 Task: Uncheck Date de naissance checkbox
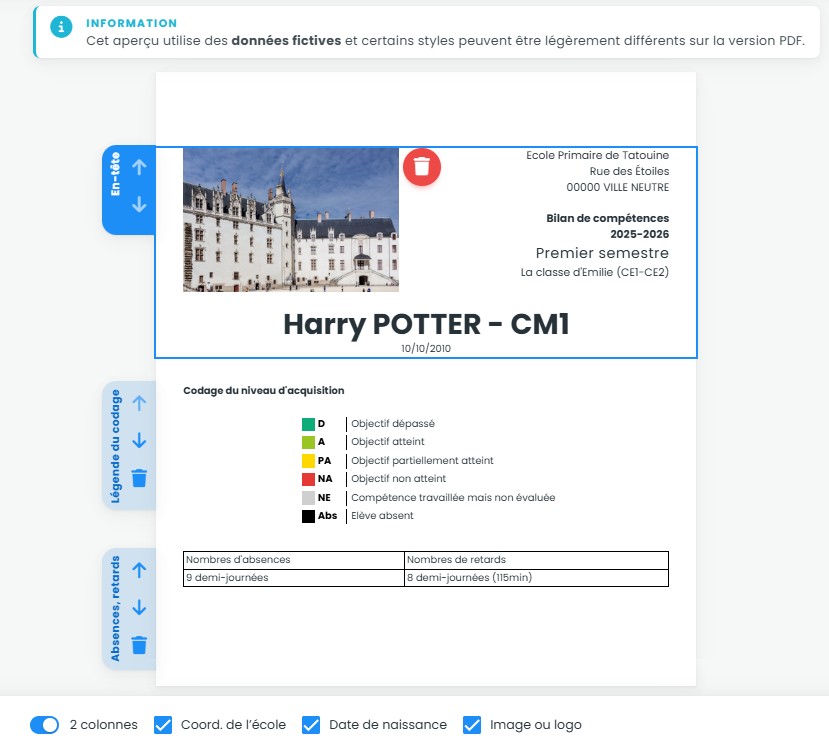(311, 725)
